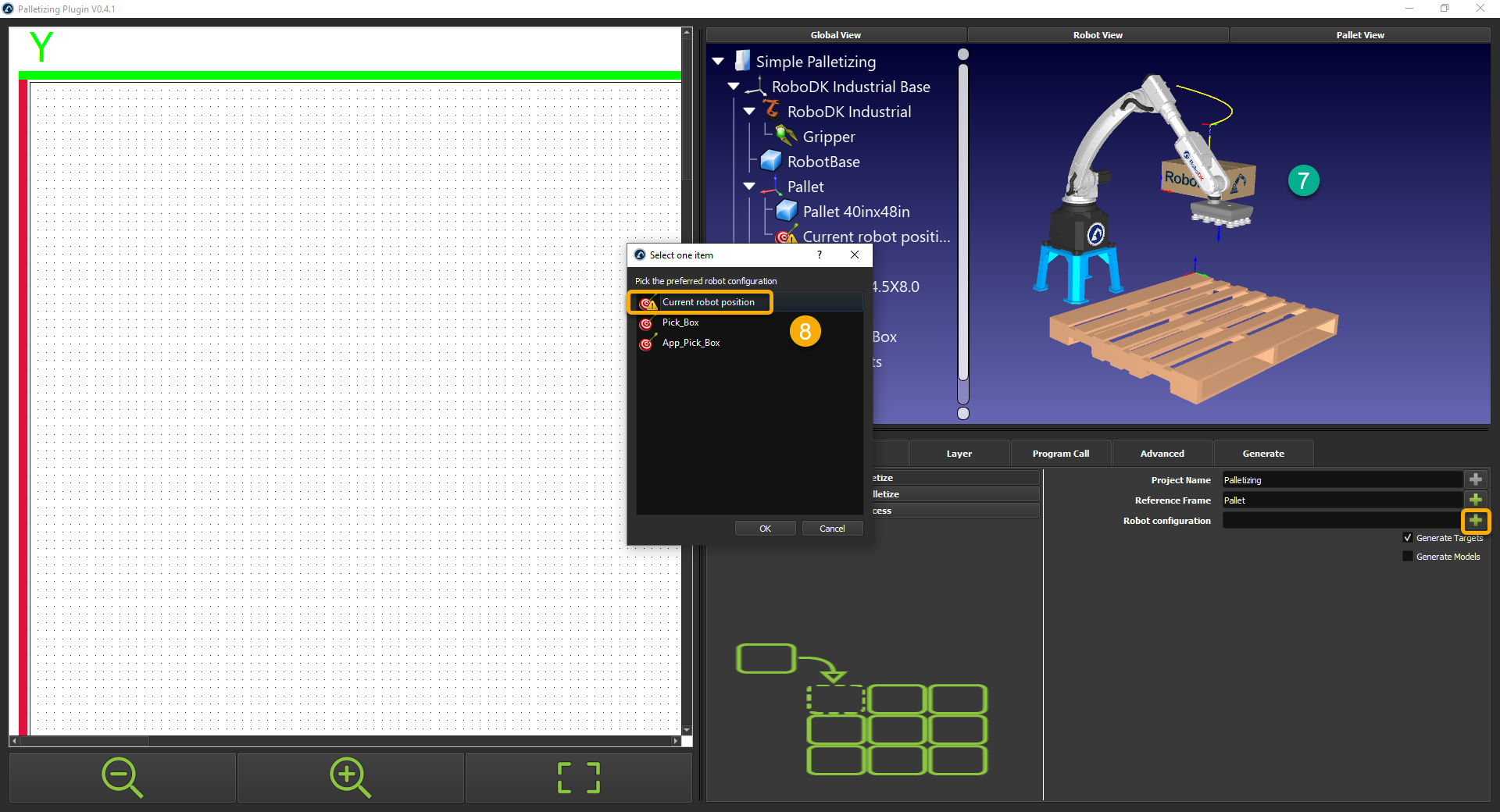Click the fit-to-view icon at the bottom
The height and width of the screenshot is (812, 1500).
[x=577, y=777]
